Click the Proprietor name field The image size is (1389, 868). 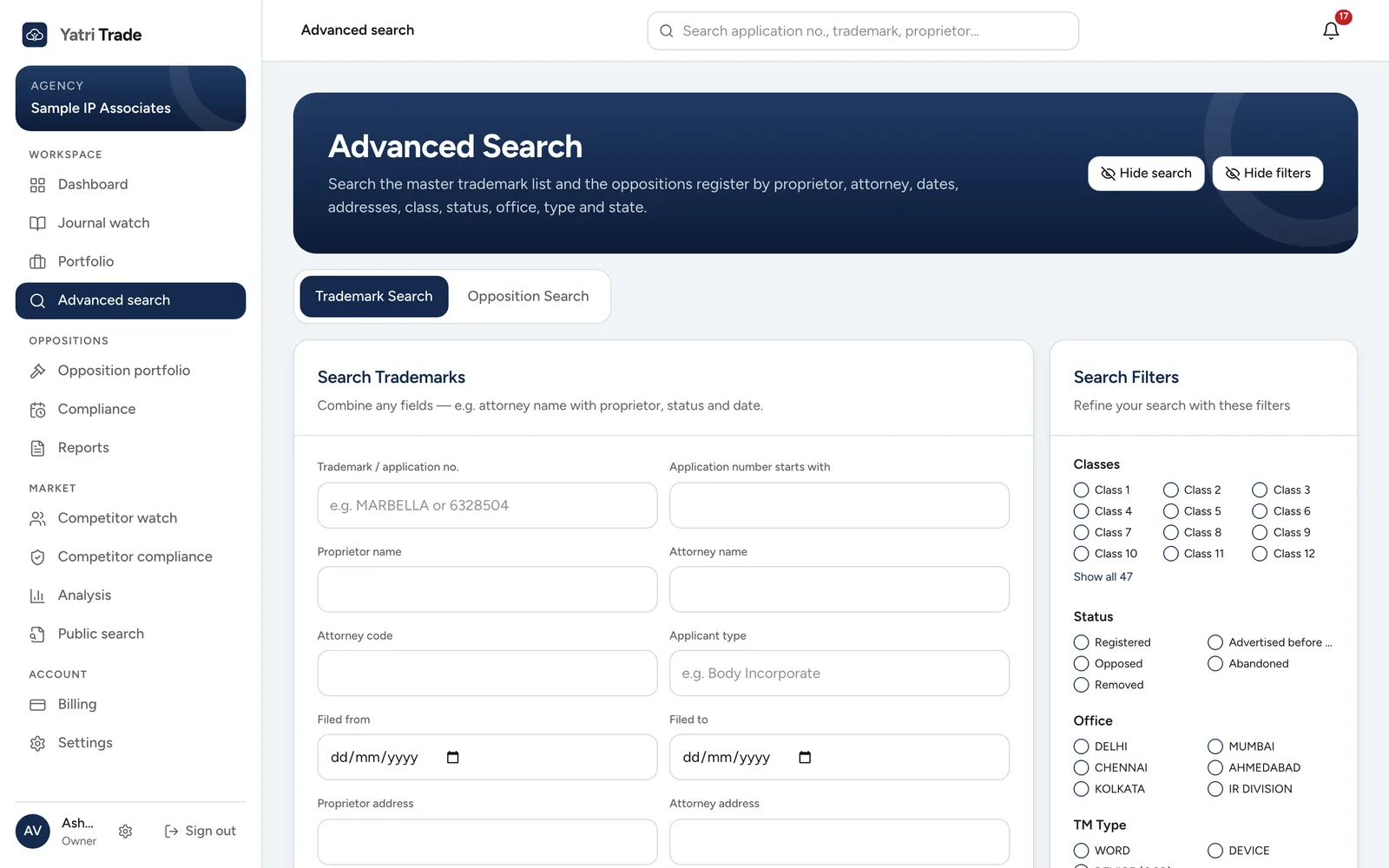click(487, 589)
